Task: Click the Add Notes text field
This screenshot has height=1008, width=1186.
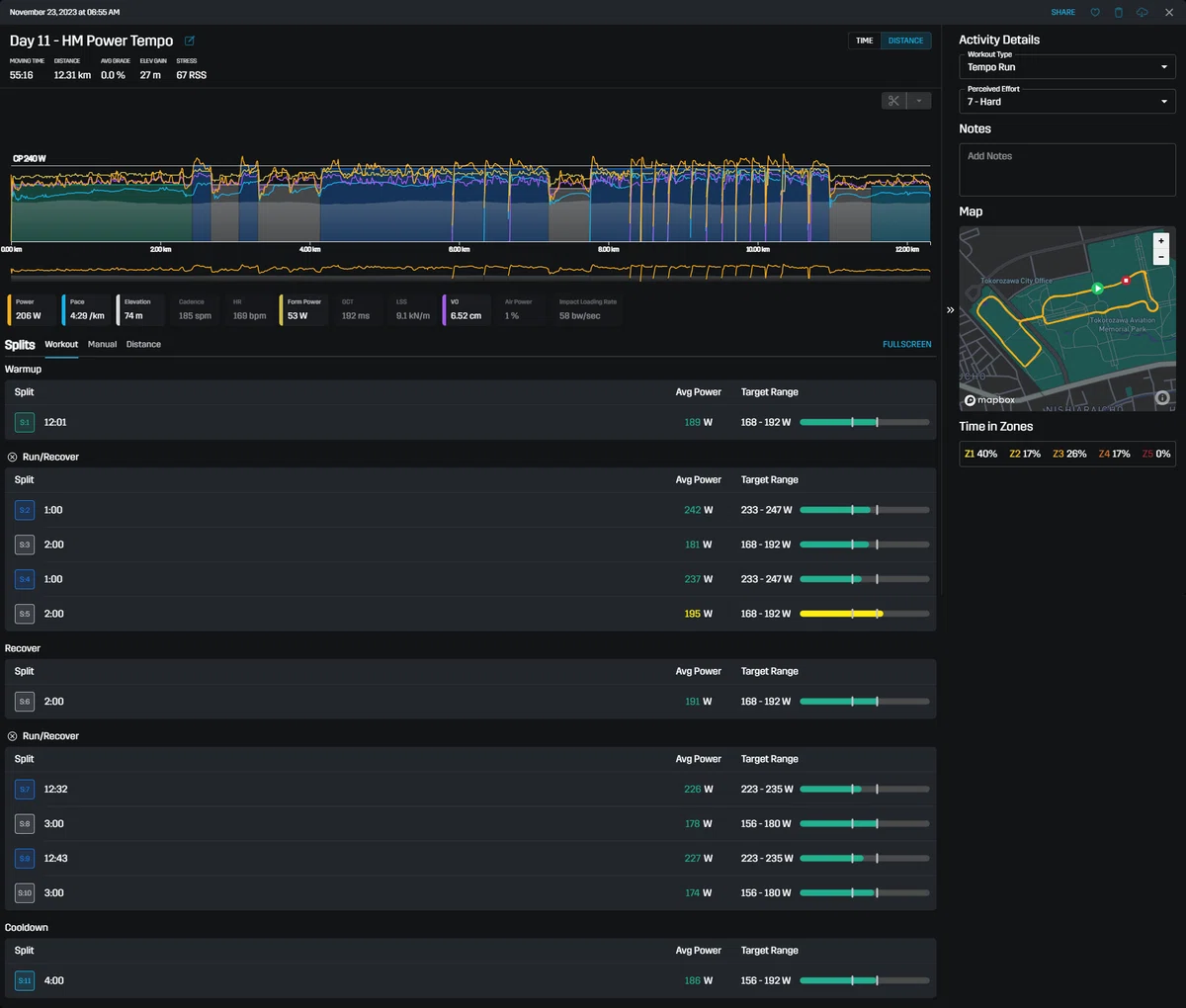Action: click(x=1067, y=169)
